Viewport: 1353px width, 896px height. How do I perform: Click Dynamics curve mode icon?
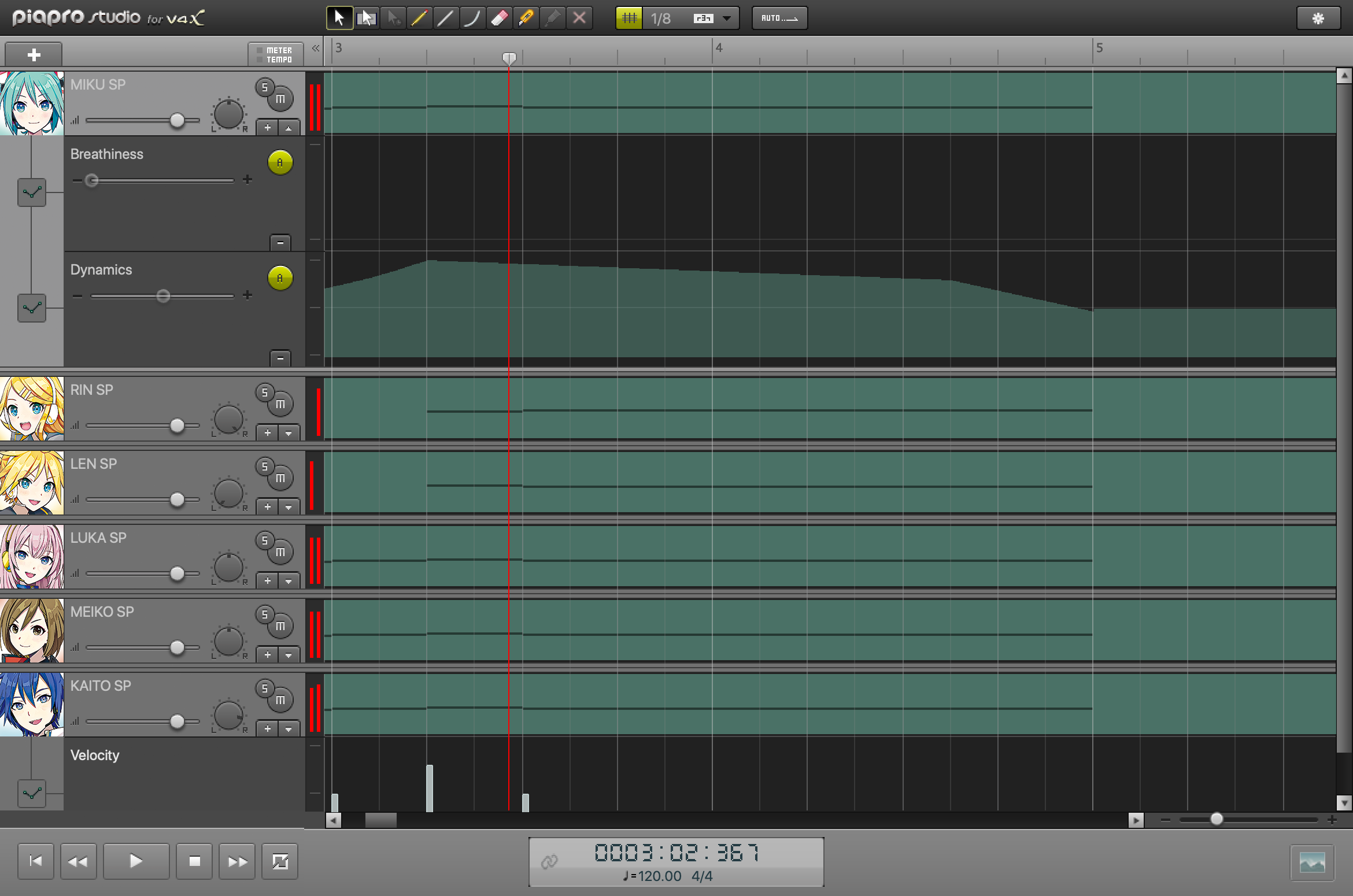tap(32, 308)
